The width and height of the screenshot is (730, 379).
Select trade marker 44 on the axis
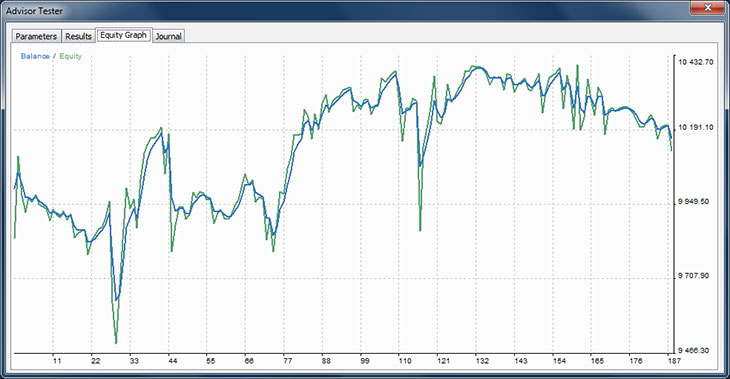click(172, 361)
